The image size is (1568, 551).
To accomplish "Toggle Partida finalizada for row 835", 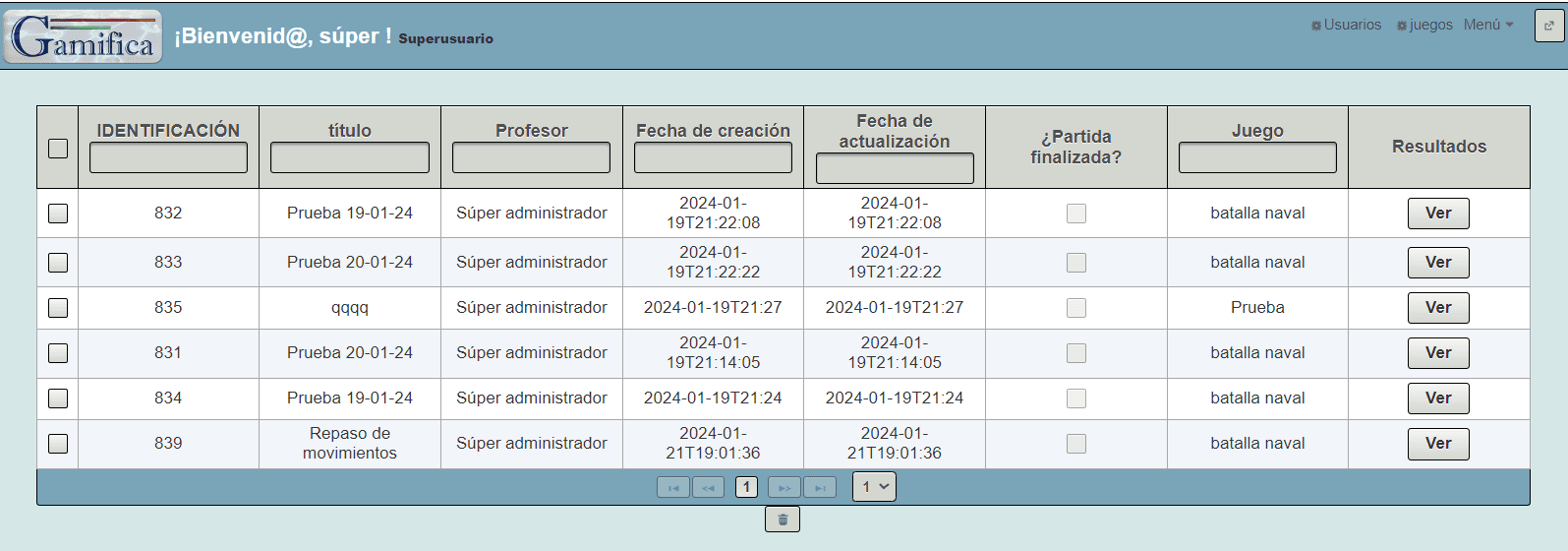I will pos(1076,308).
